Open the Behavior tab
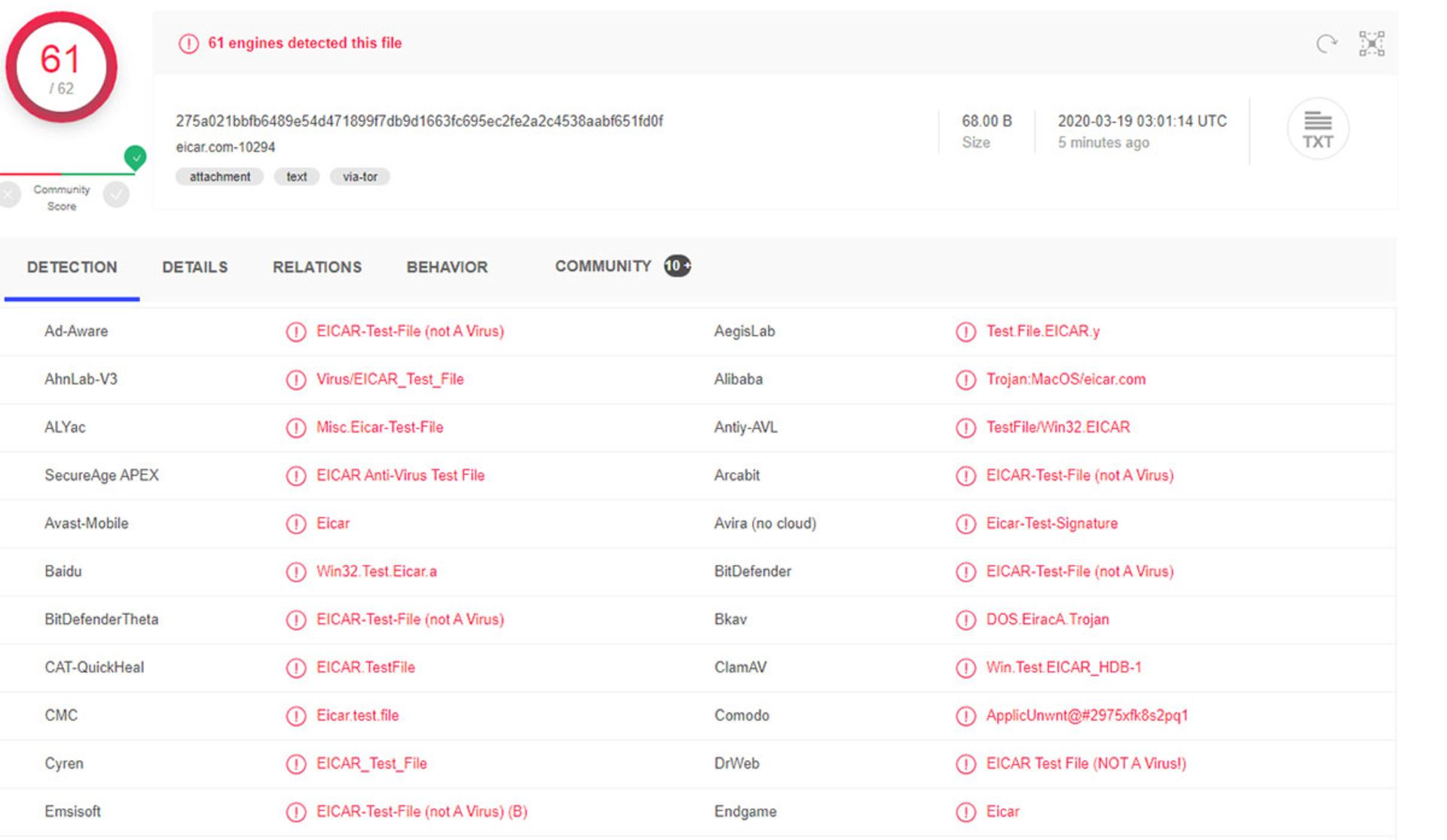 click(447, 267)
